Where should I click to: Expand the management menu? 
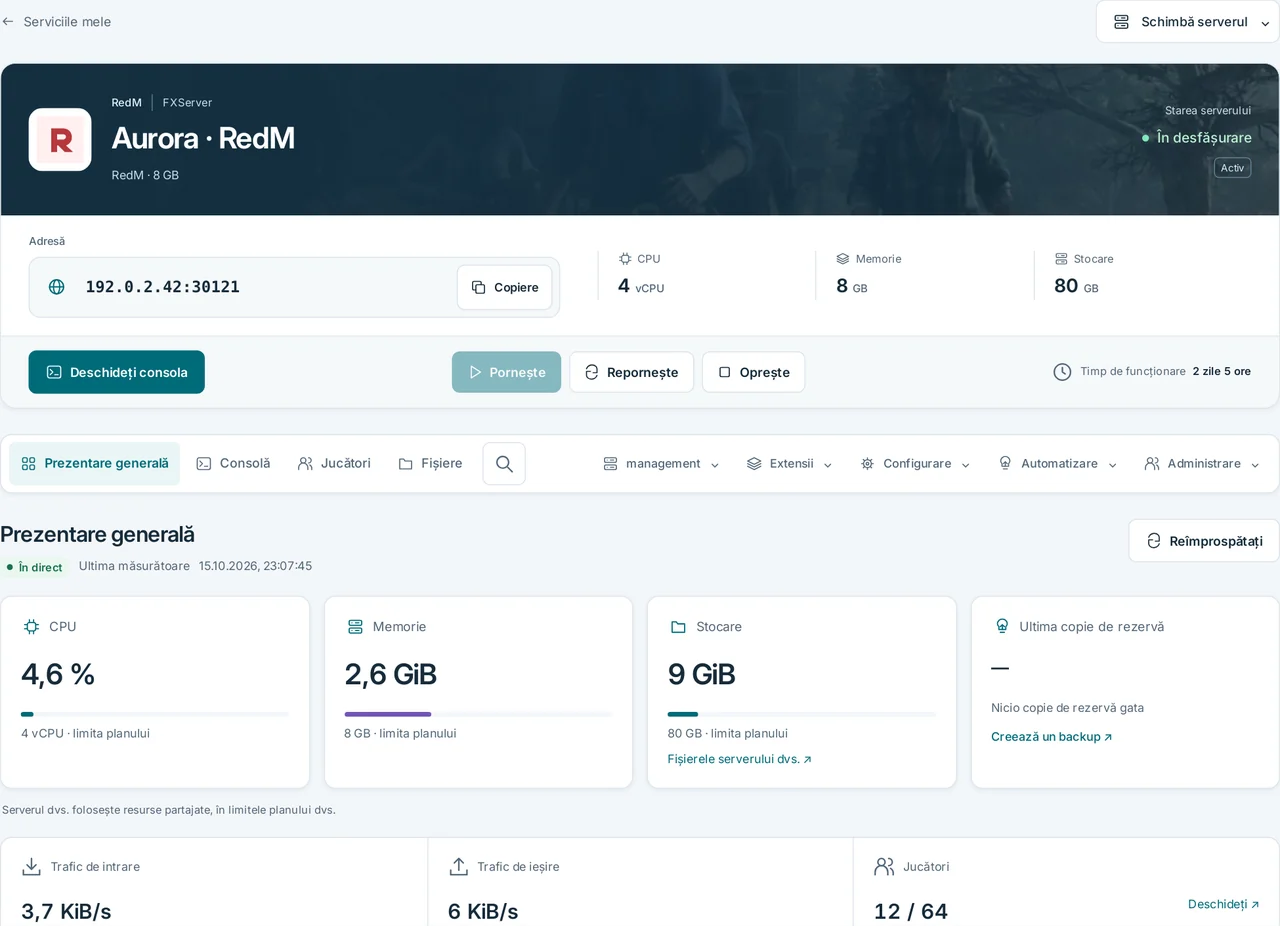[x=661, y=464]
